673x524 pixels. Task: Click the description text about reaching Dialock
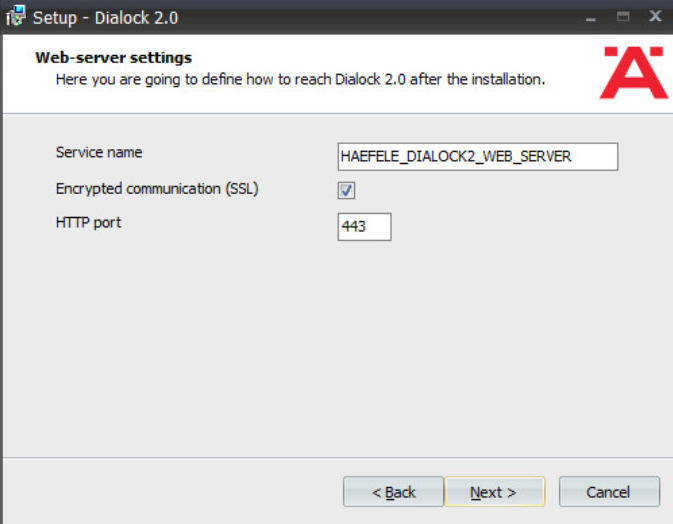(x=300, y=80)
